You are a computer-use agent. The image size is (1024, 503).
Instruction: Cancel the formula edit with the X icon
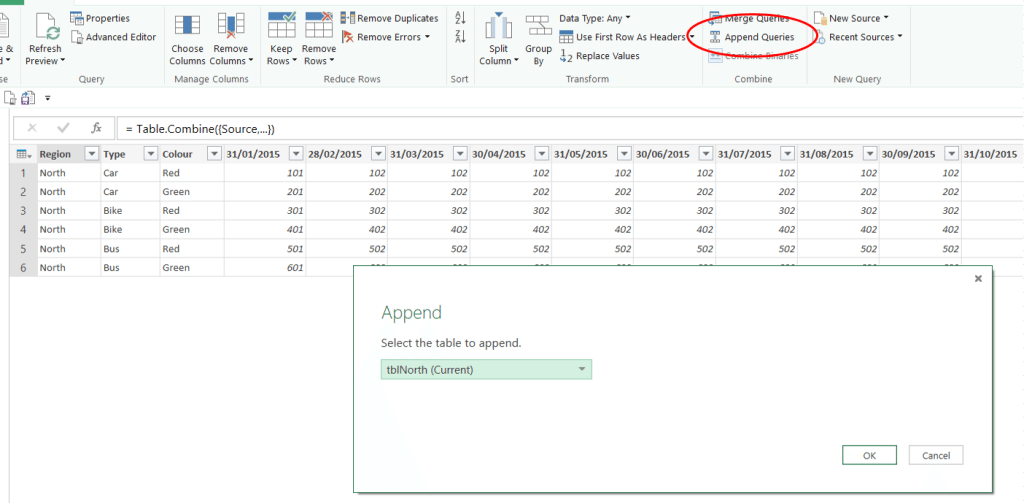click(32, 128)
